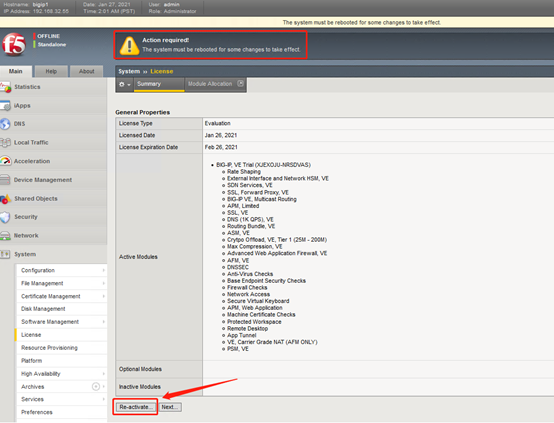The image size is (554, 423).
Task: Open the Acceleration menu
Action: (53, 161)
